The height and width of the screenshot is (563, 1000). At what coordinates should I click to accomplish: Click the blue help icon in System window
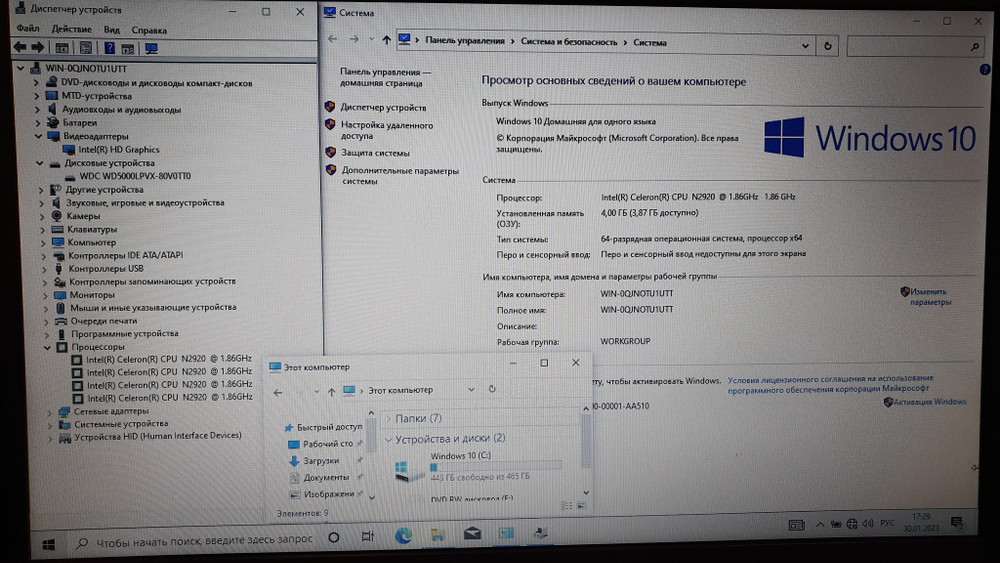click(x=985, y=69)
